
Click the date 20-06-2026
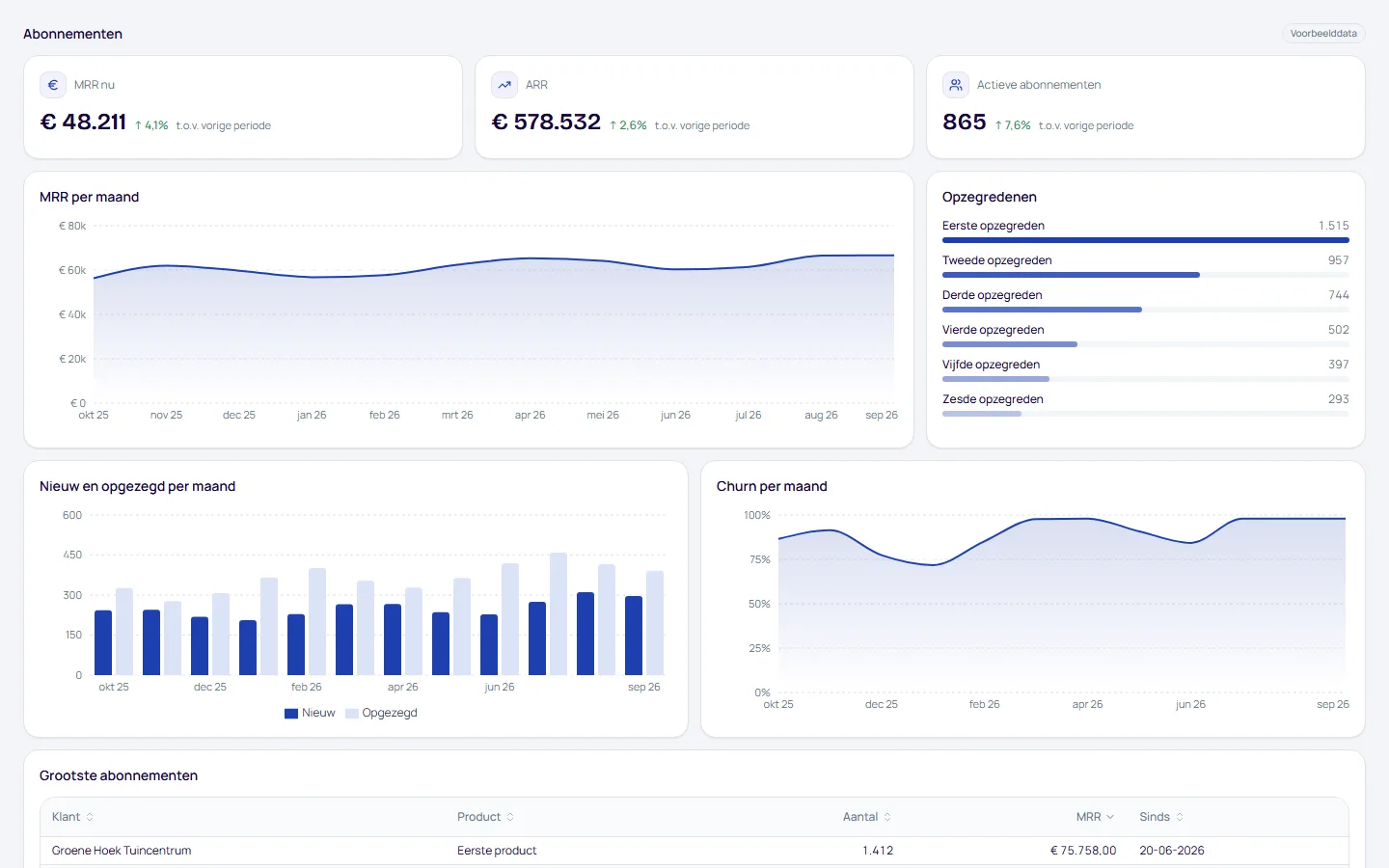(x=1172, y=851)
